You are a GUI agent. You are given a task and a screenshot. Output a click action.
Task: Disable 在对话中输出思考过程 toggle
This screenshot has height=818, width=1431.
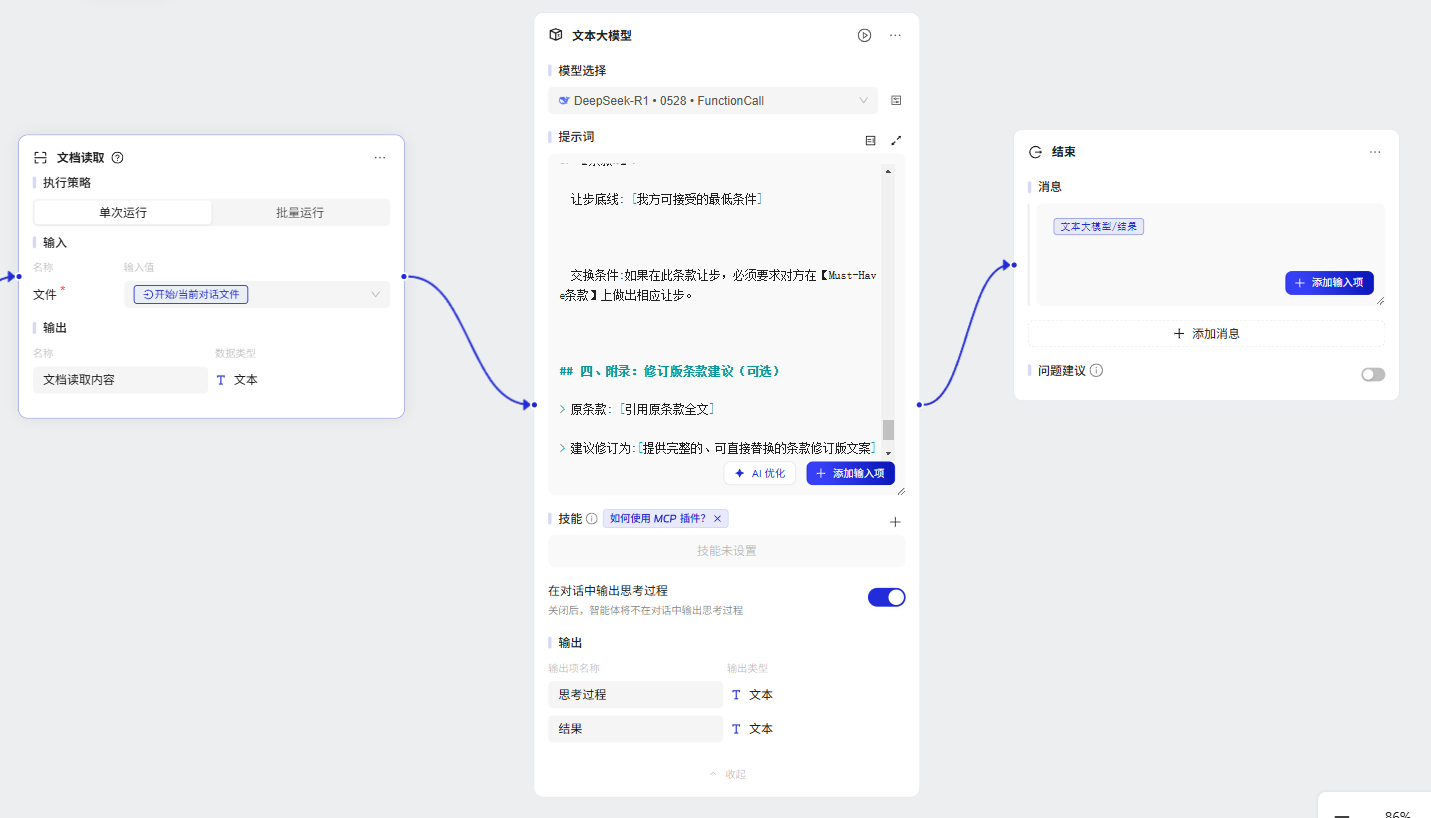[886, 597]
